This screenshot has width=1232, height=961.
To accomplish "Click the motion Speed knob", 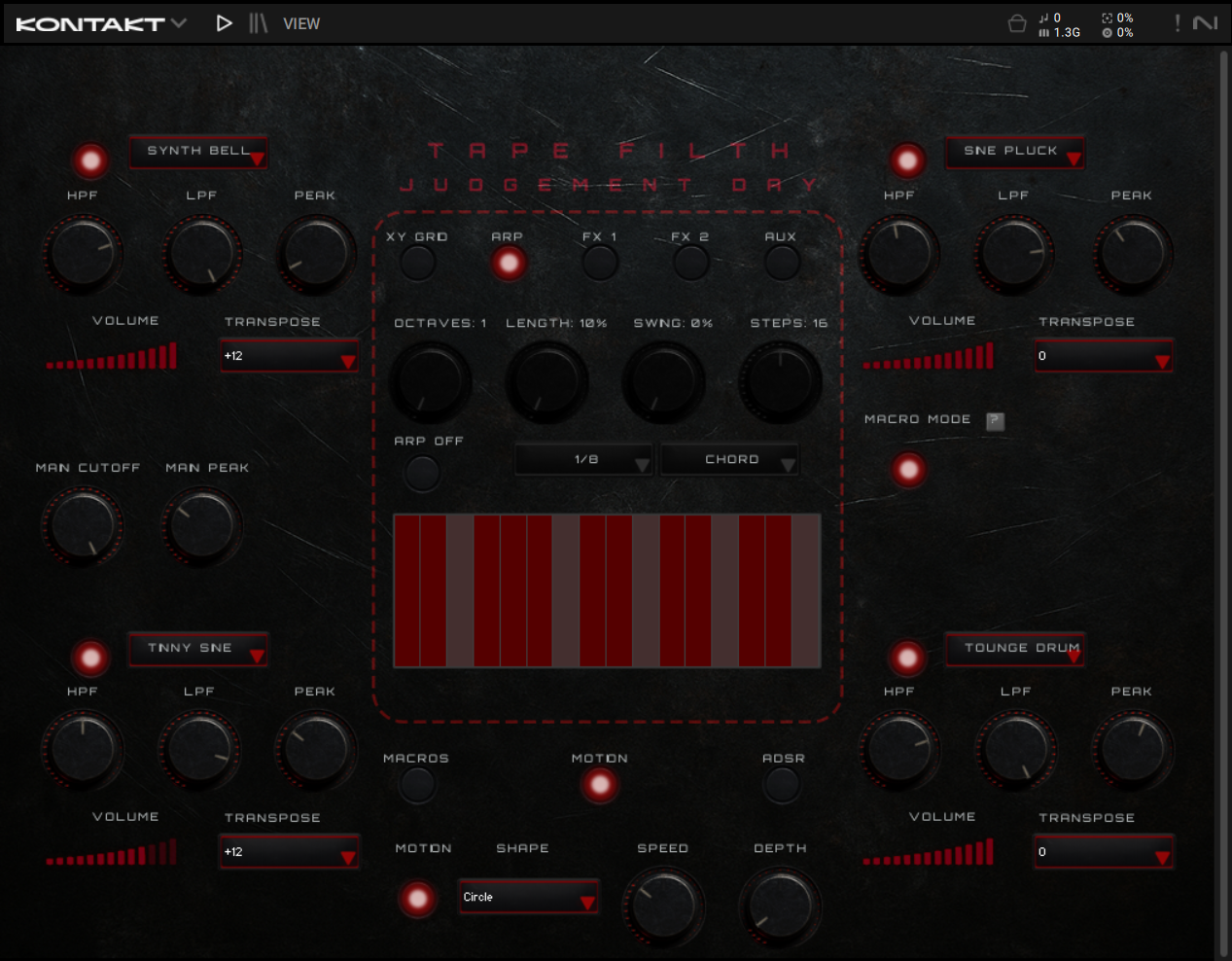I will coord(663,907).
